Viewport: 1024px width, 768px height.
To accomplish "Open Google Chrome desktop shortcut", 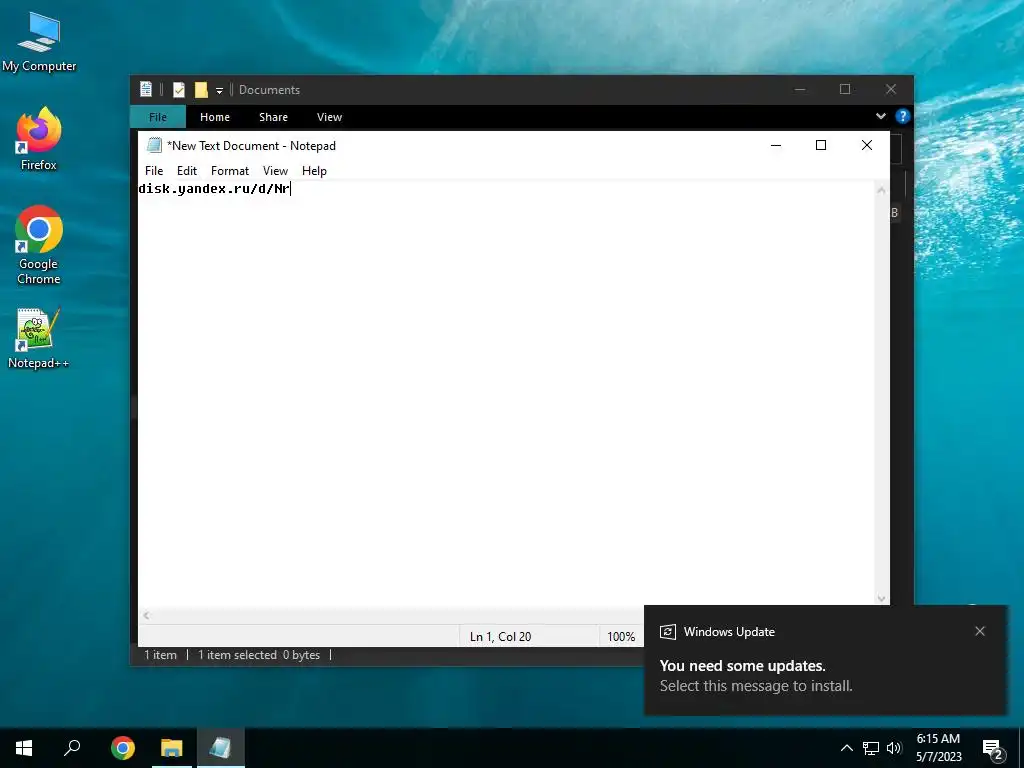I will pos(39,245).
